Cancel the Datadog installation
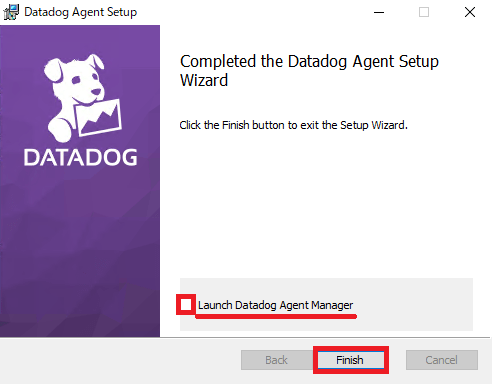 click(x=442, y=360)
